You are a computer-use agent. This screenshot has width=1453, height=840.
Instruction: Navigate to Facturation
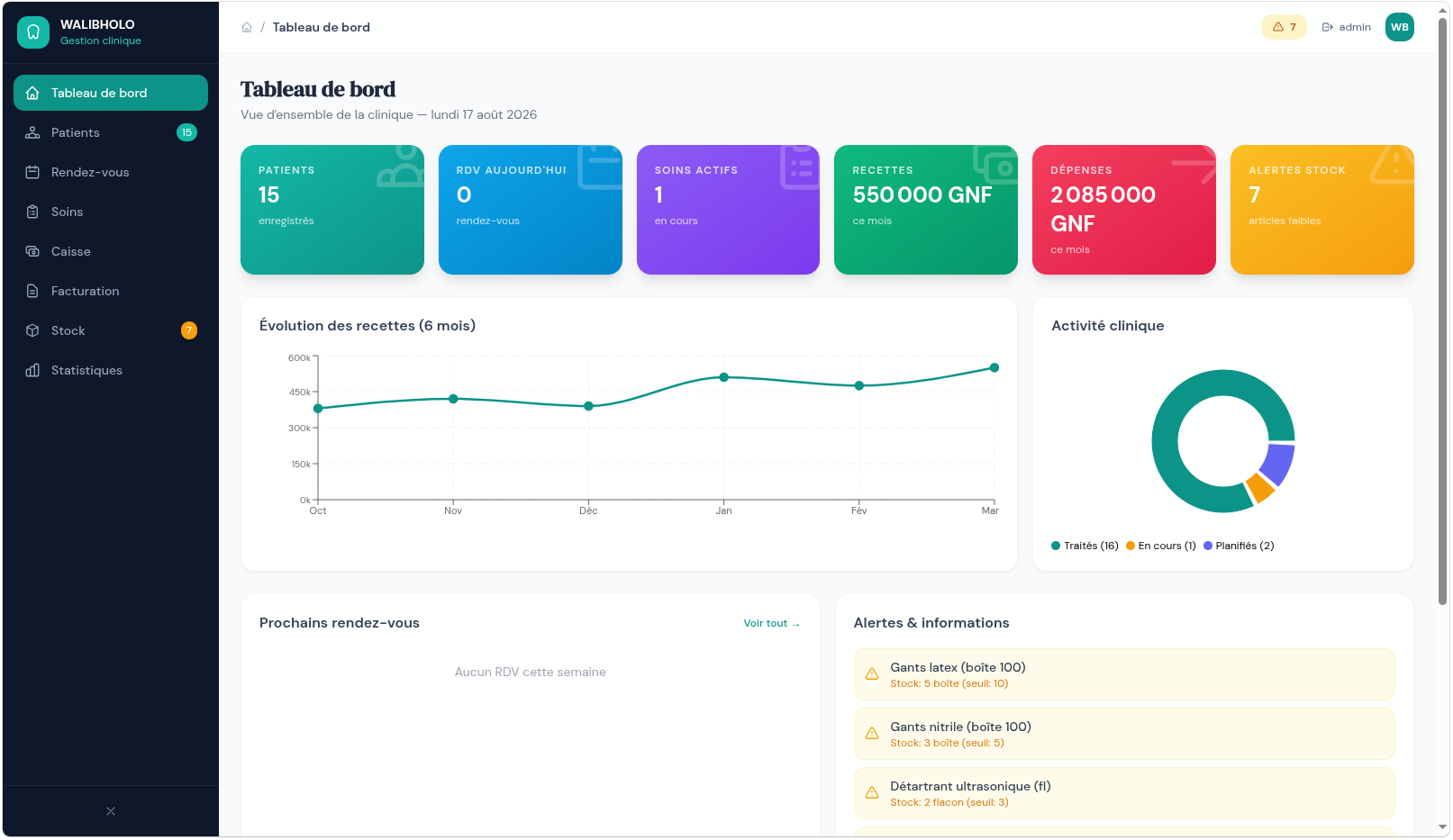click(111, 291)
